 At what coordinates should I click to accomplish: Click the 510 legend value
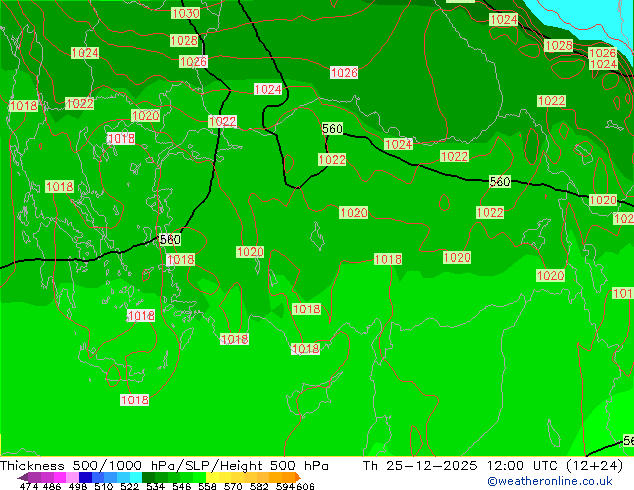104,486
